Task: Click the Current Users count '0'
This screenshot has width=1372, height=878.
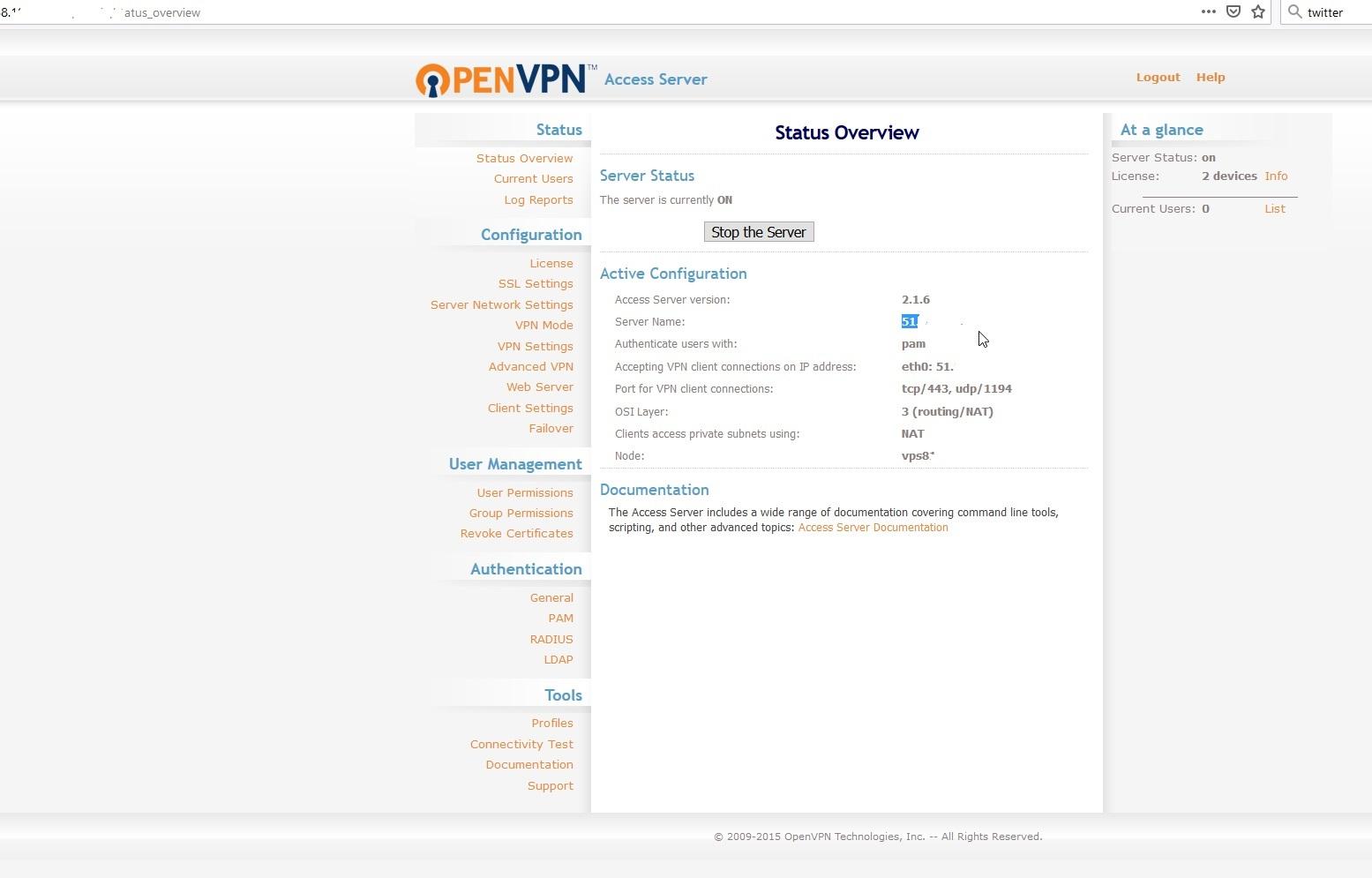Action: click(x=1205, y=208)
